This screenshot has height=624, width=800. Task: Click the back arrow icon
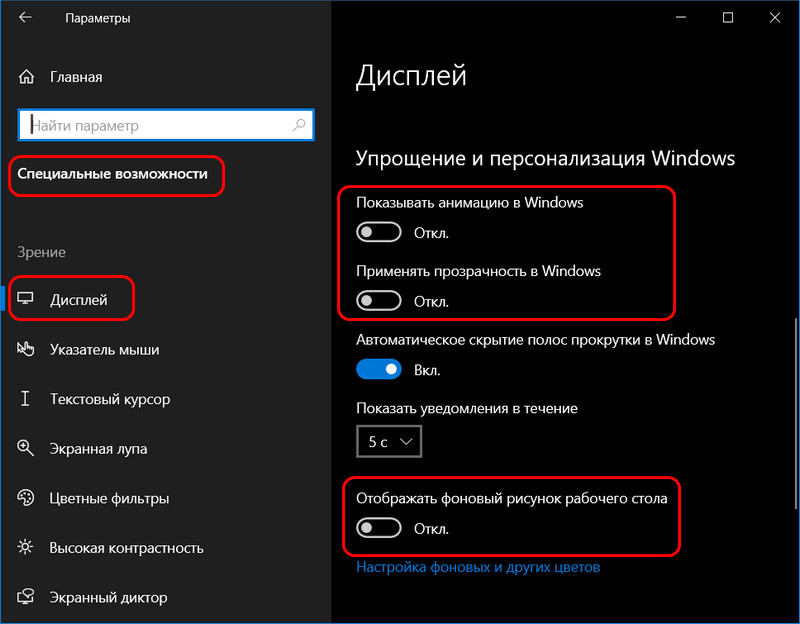click(24, 17)
